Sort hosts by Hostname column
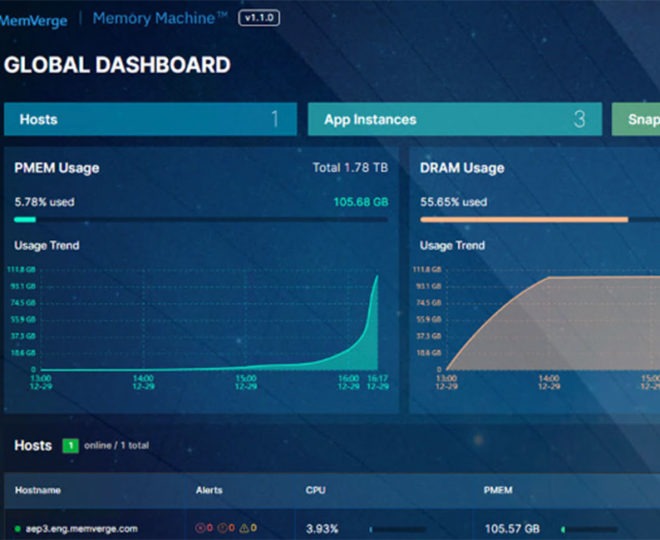Screen dimensions: 660x540 click(39, 490)
